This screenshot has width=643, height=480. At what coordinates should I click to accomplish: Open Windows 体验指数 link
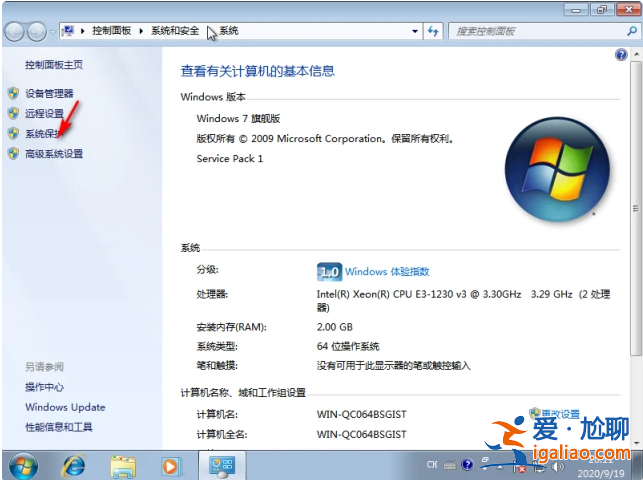(x=387, y=271)
